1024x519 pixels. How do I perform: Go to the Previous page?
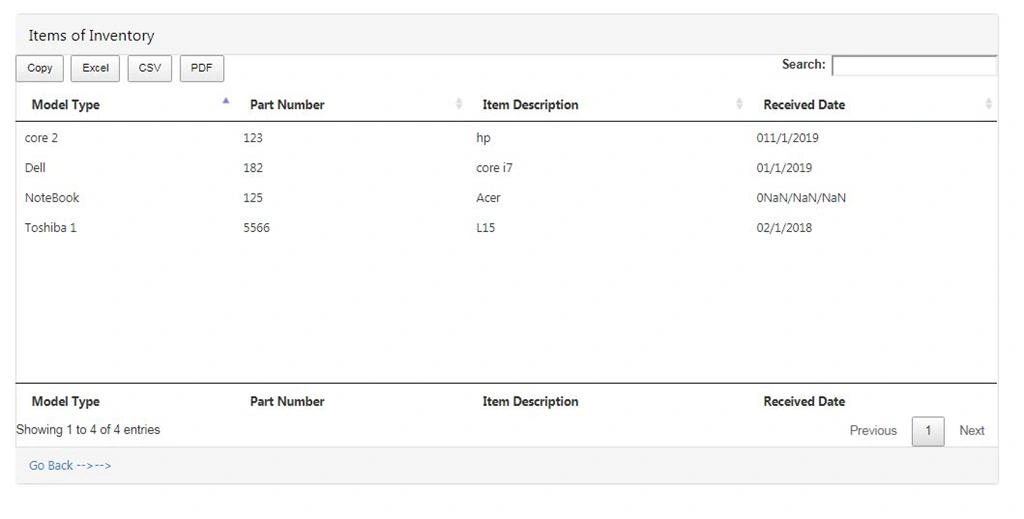pos(873,430)
